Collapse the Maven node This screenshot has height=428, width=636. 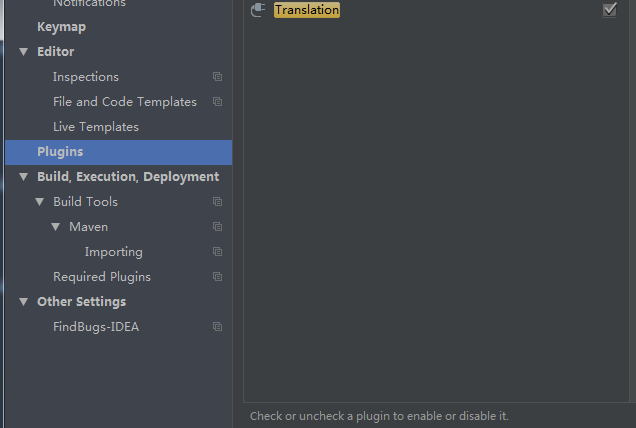56,227
